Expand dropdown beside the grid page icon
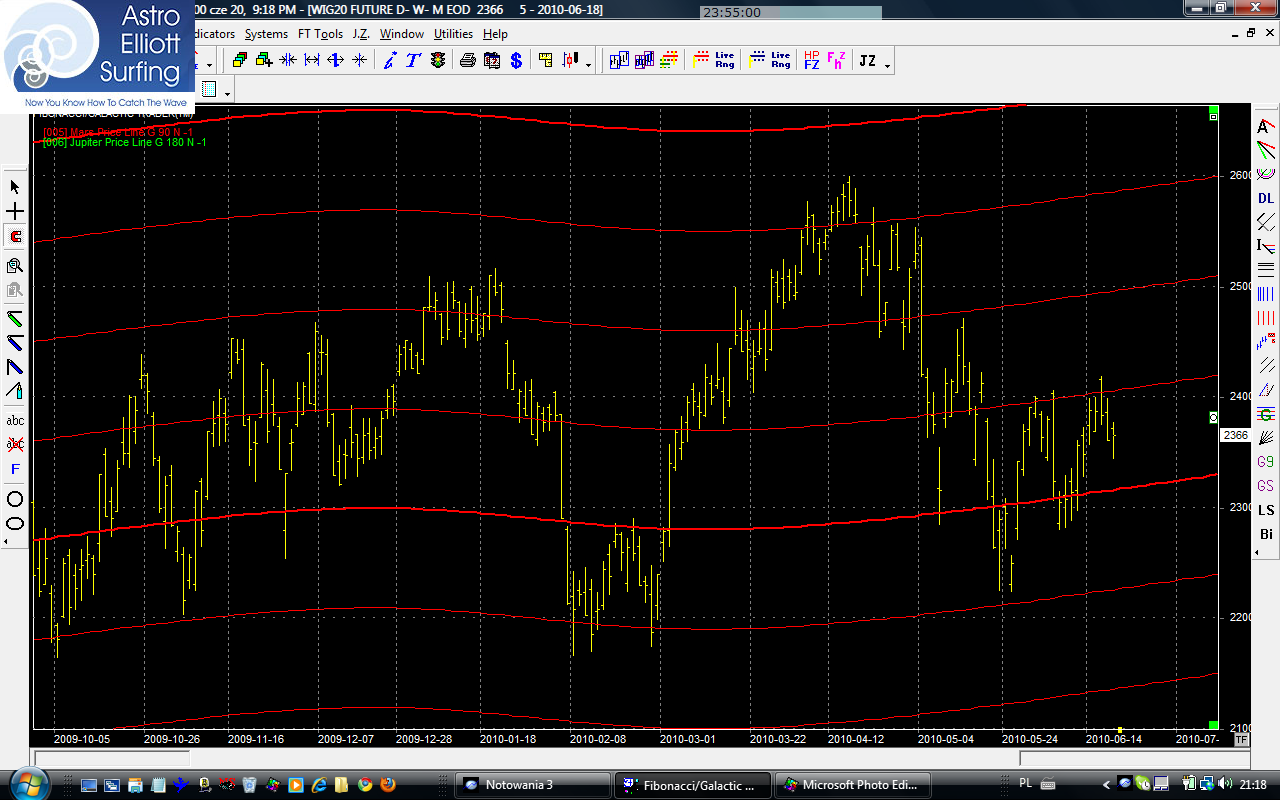This screenshot has width=1280, height=800. pyautogui.click(x=228, y=93)
